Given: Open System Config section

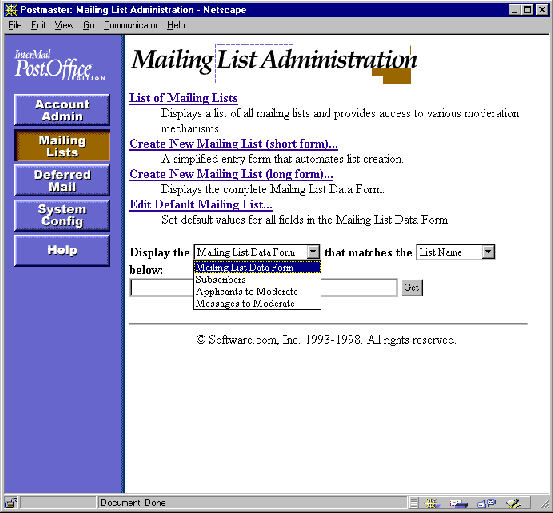Looking at the screenshot, I should [62, 215].
